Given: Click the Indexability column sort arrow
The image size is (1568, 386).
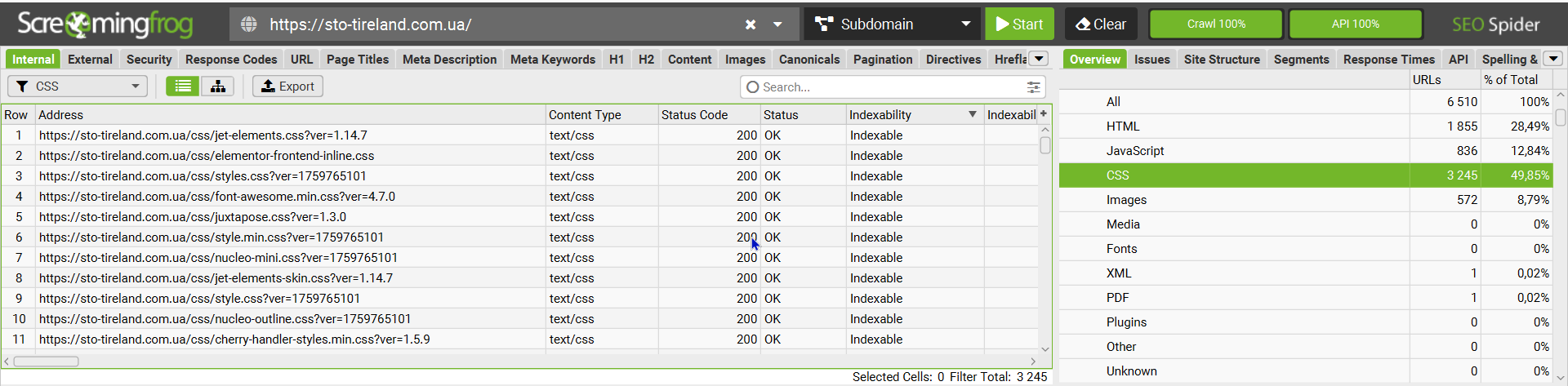Looking at the screenshot, I should [972, 114].
